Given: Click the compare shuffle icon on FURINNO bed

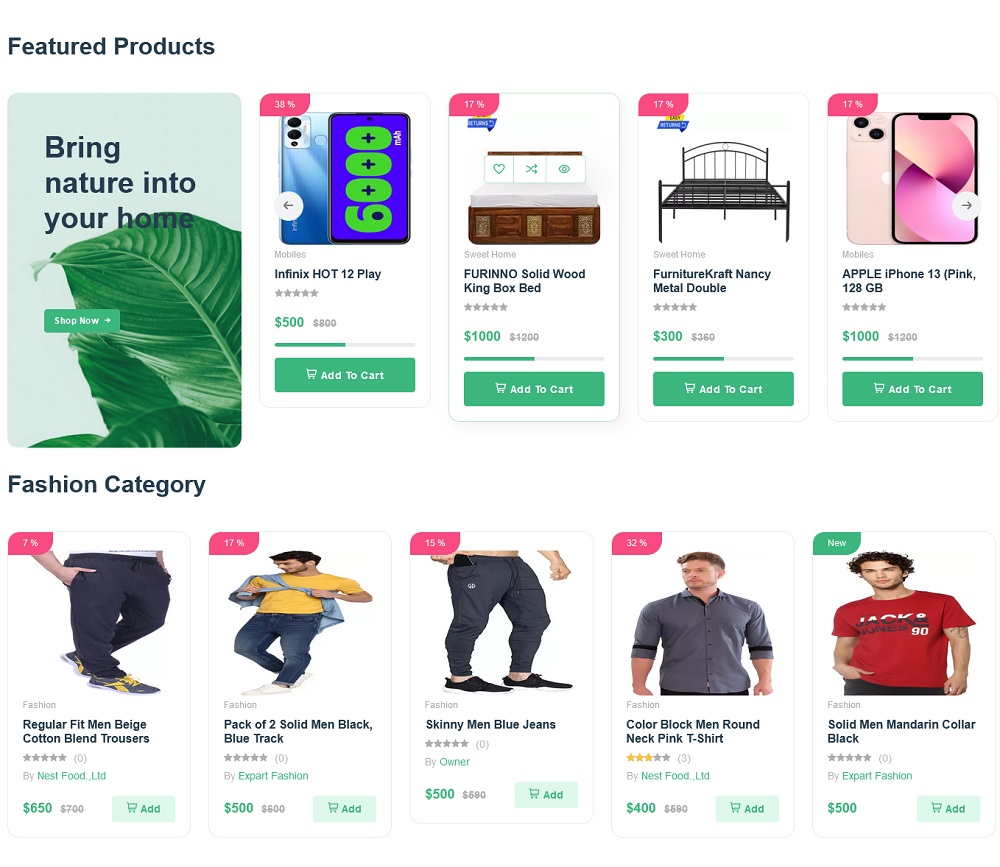Looking at the screenshot, I should tap(531, 169).
